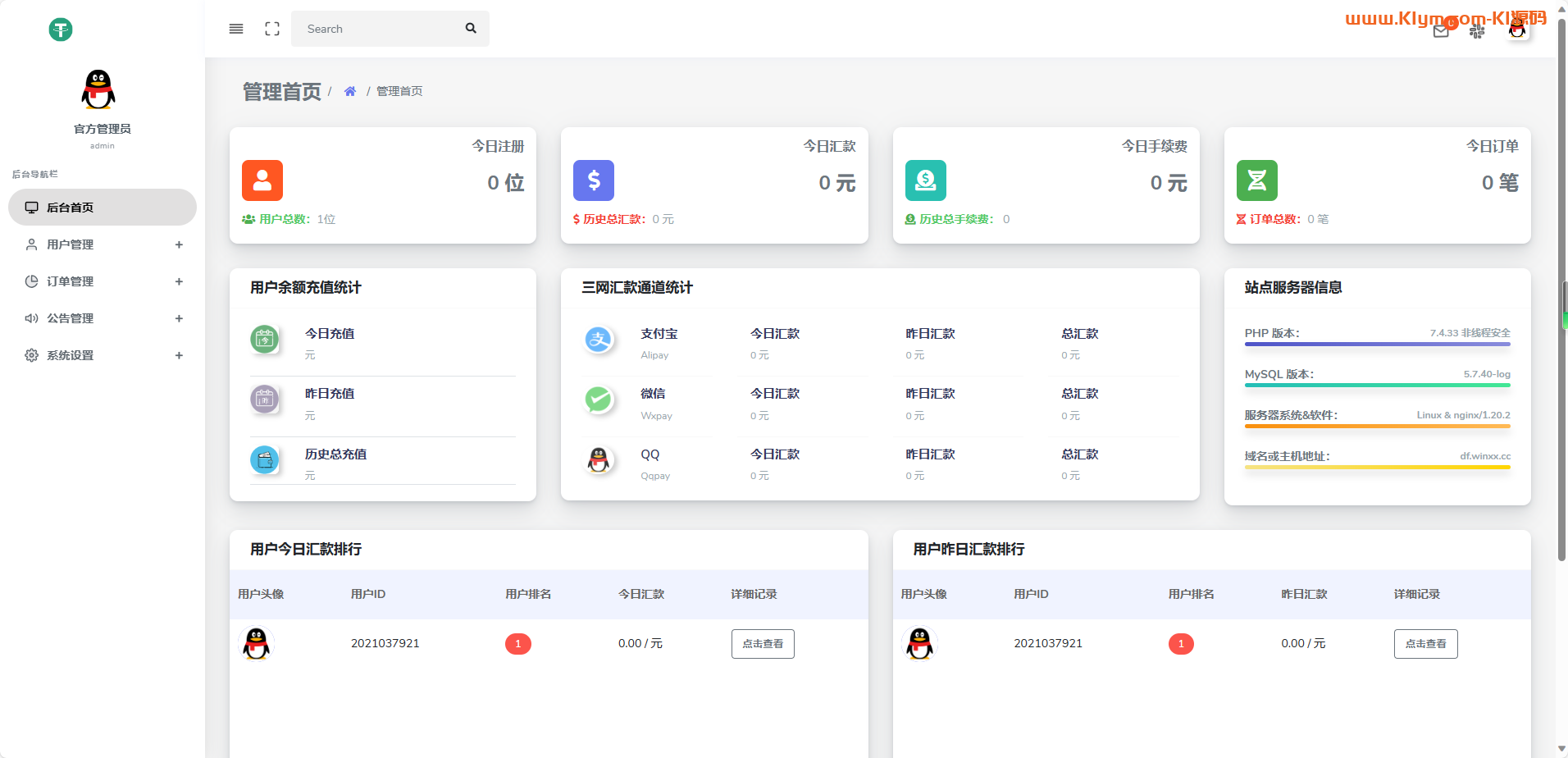Click the Search input field
Viewport: 1568px width, 758px height.
(x=377, y=29)
